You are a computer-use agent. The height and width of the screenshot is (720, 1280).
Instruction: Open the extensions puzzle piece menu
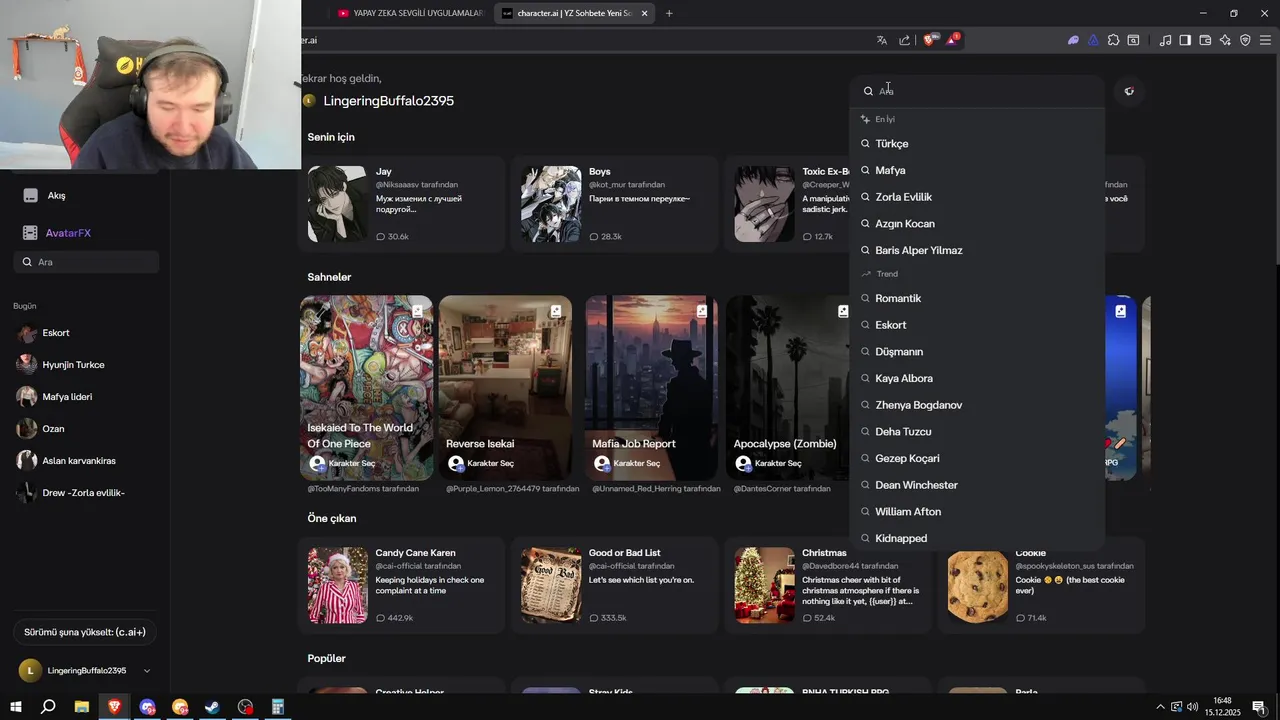pyautogui.click(x=1113, y=40)
